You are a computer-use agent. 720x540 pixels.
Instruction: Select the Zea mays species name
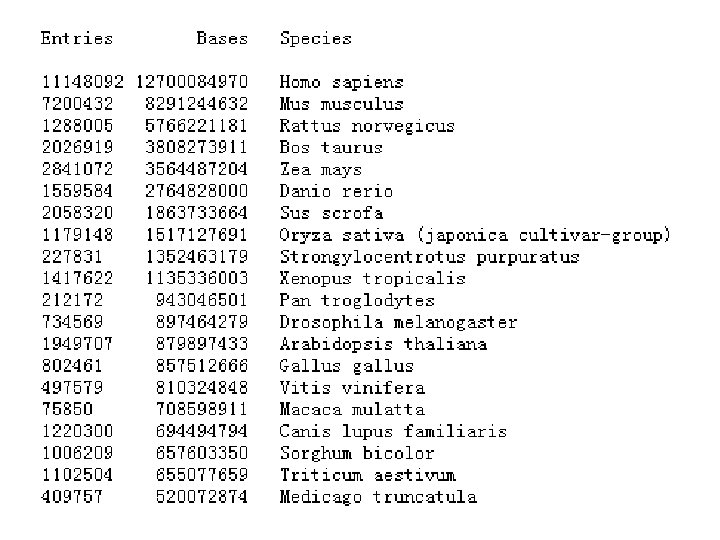pyautogui.click(x=320, y=170)
